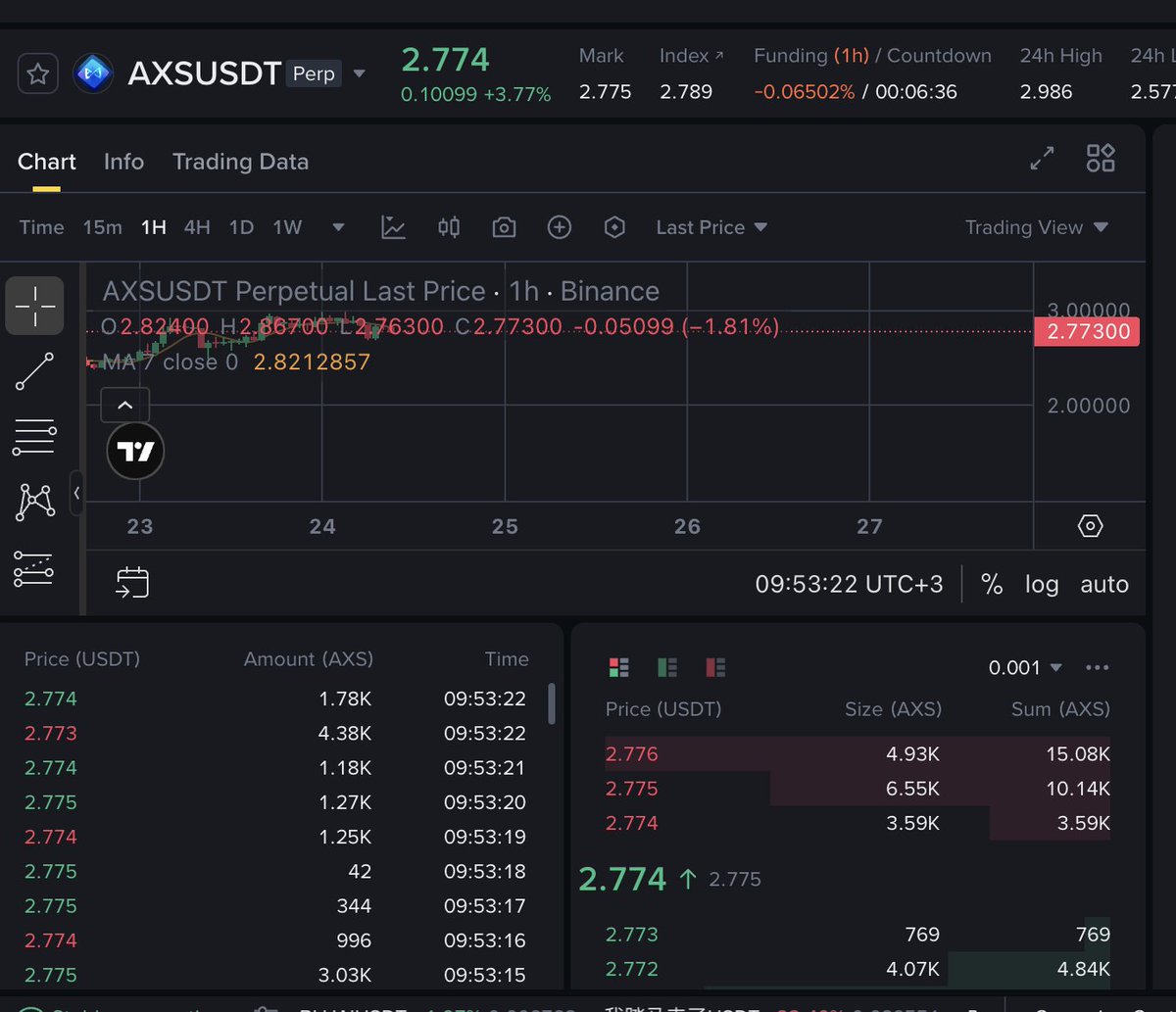Expand more timeframes dropdown arrow
Image resolution: width=1176 pixels, height=1012 pixels.
click(x=338, y=227)
